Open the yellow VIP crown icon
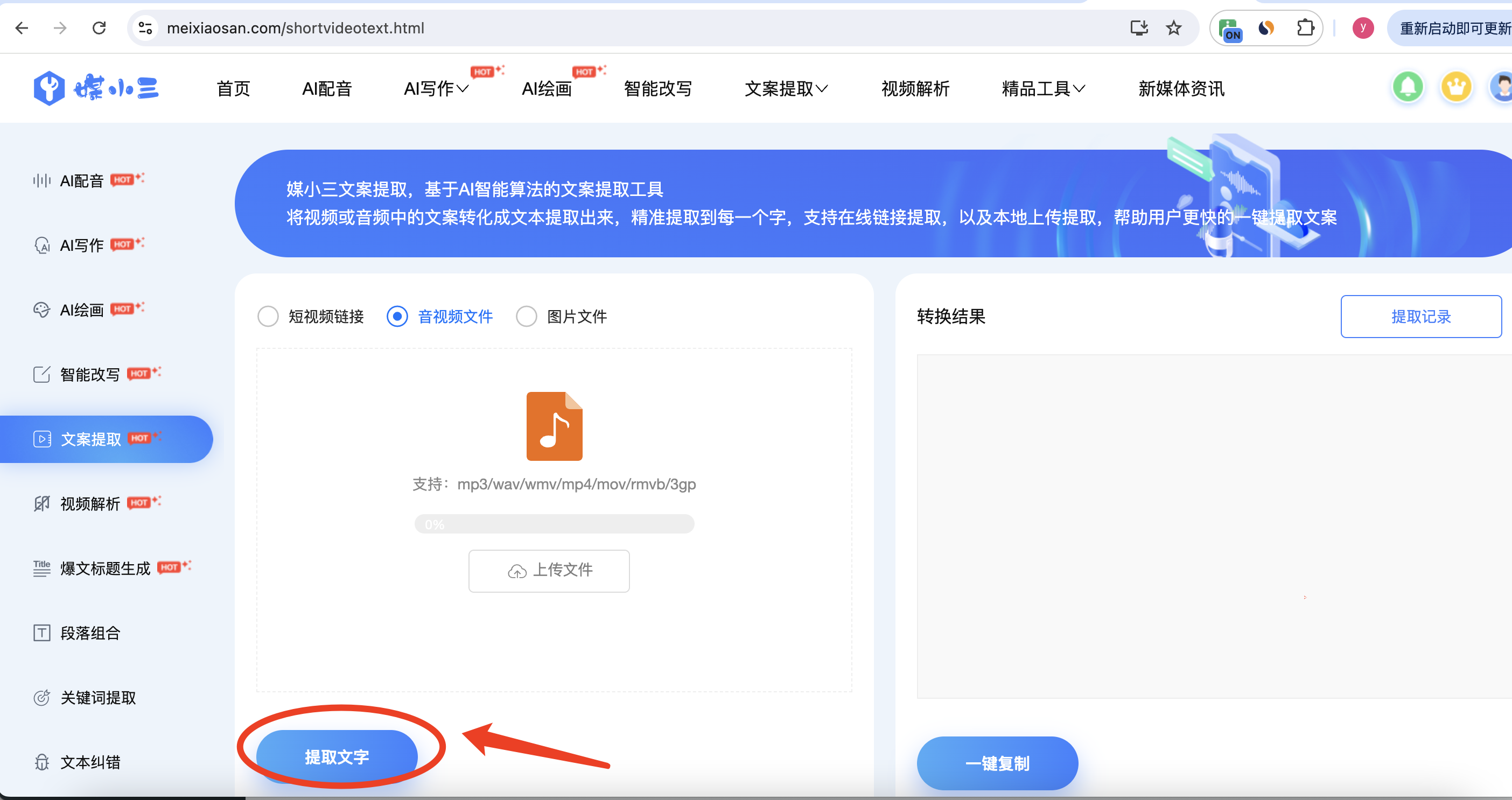The height and width of the screenshot is (800, 1512). pyautogui.click(x=1456, y=87)
